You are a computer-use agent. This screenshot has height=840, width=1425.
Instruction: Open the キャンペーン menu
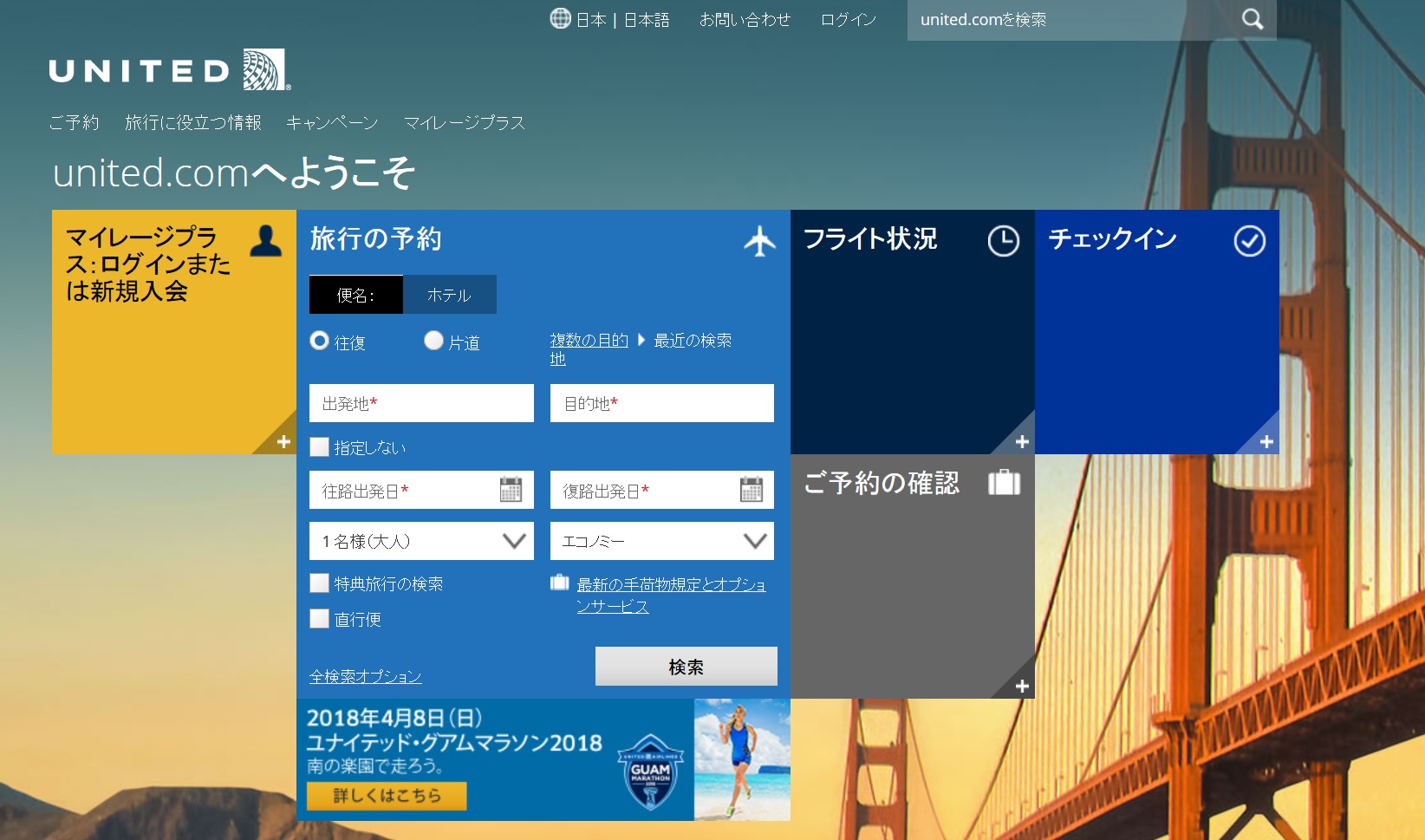coord(332,123)
